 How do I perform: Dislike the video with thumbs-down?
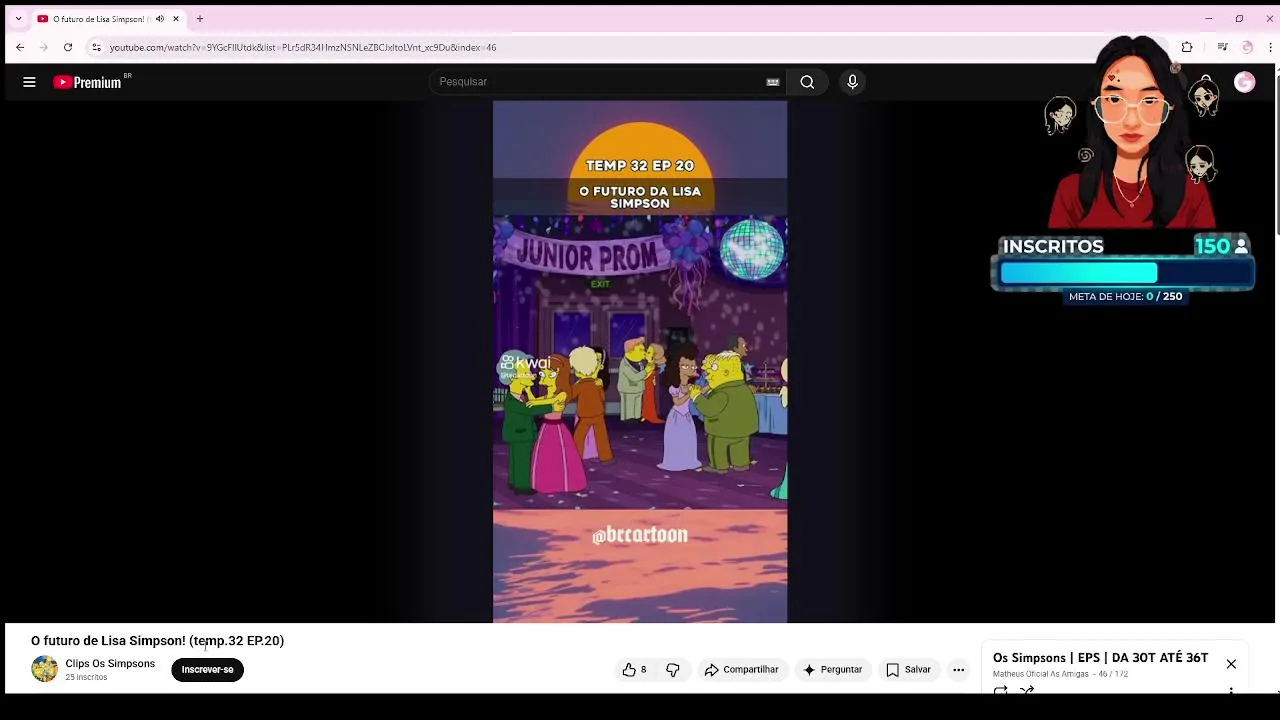673,670
